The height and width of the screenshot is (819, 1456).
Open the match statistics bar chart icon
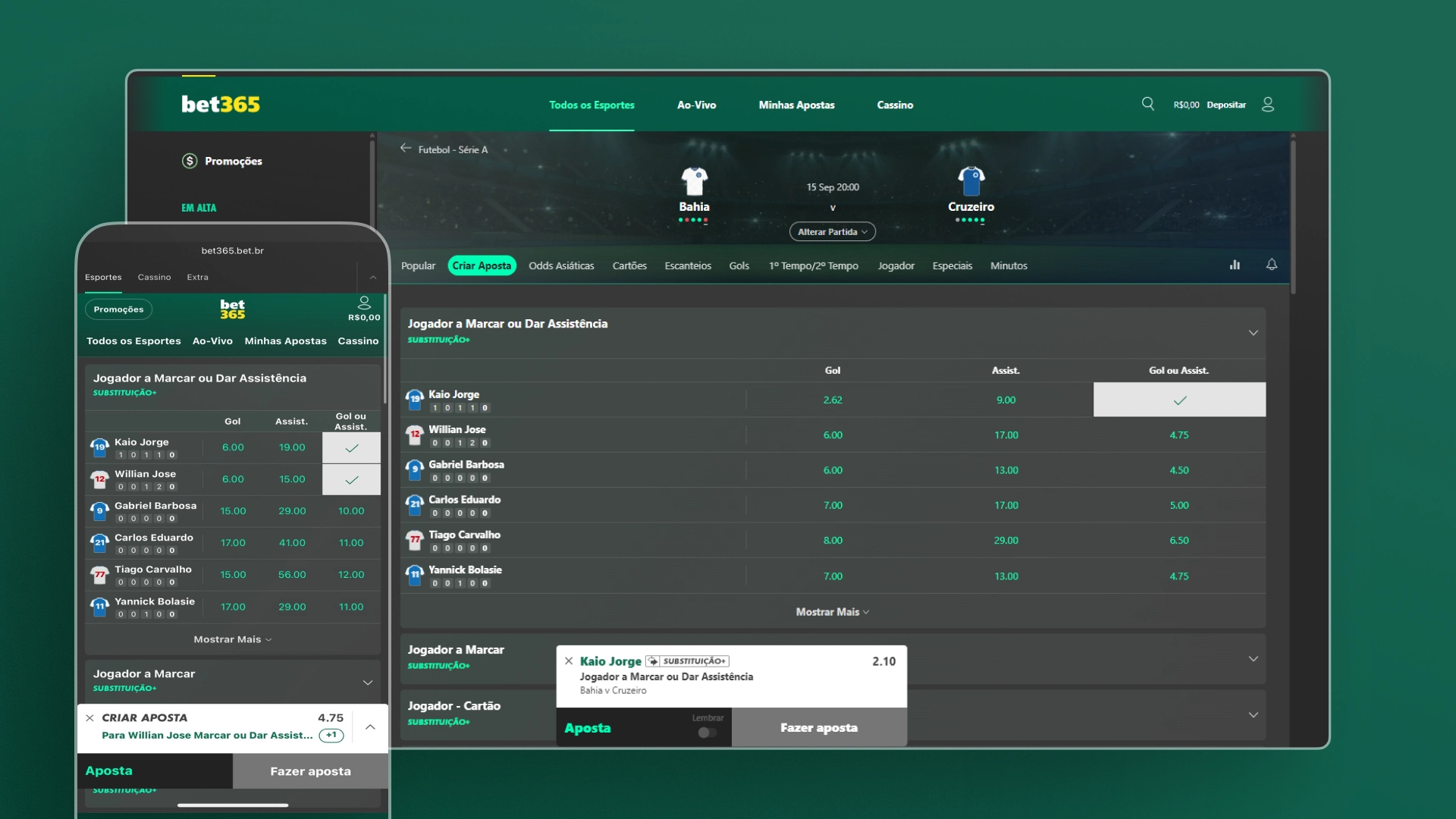click(1235, 265)
